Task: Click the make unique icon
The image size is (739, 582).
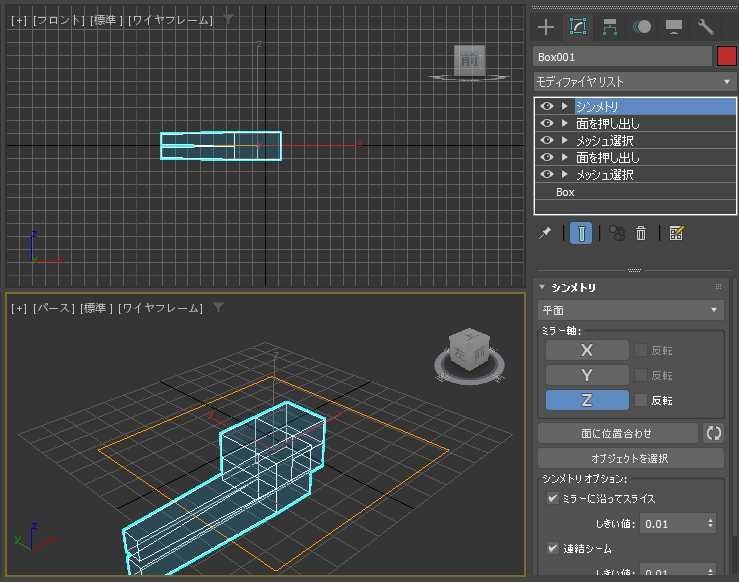Action: 617,233
